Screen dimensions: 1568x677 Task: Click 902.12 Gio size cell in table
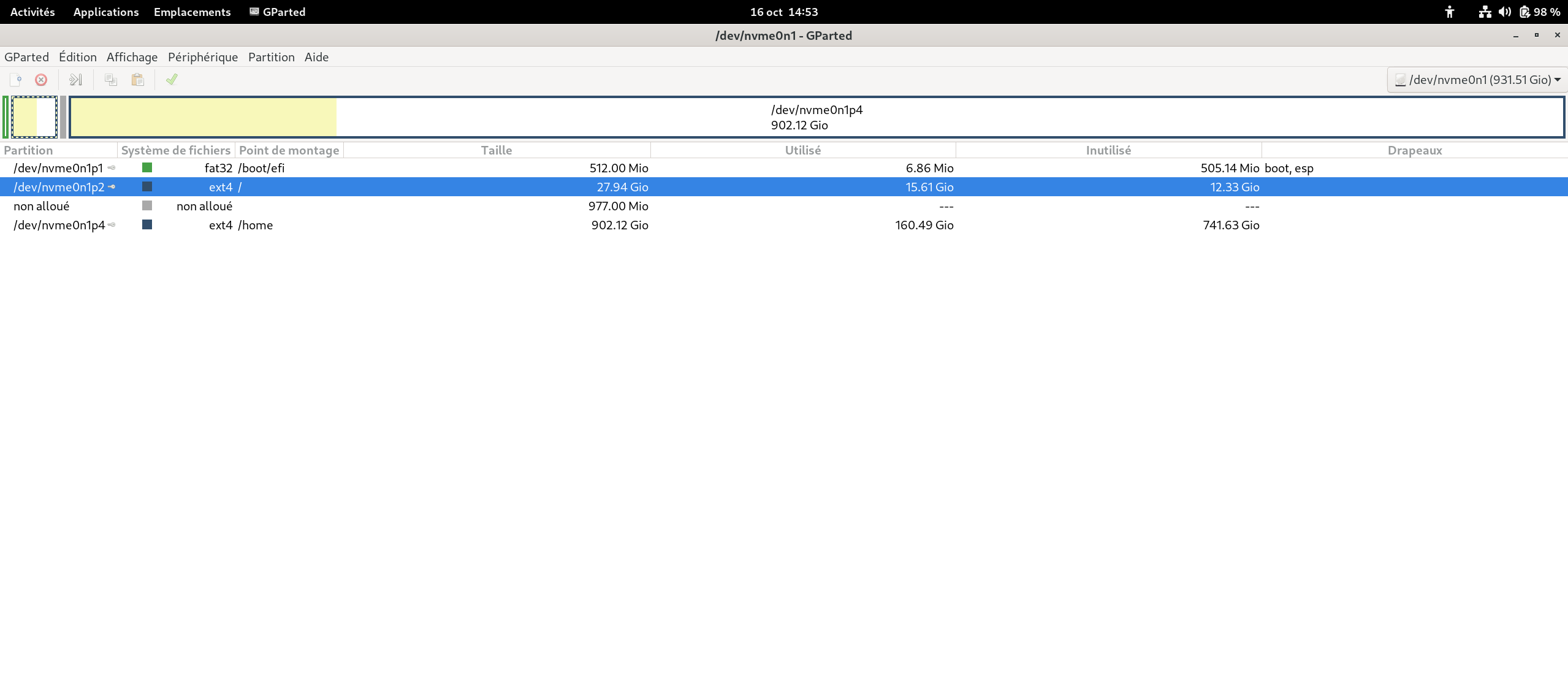point(620,224)
